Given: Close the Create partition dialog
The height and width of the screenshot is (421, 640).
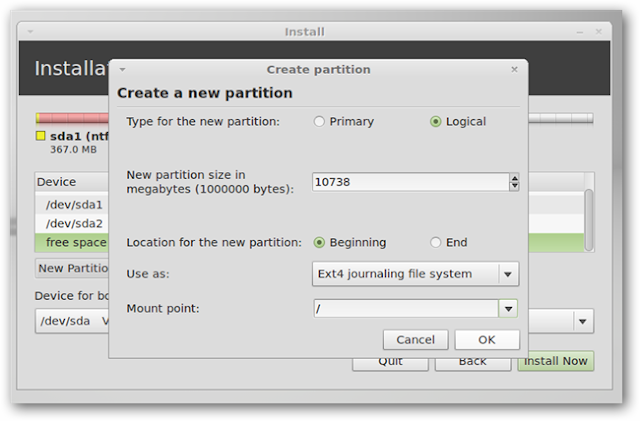Looking at the screenshot, I should pyautogui.click(x=514, y=70).
